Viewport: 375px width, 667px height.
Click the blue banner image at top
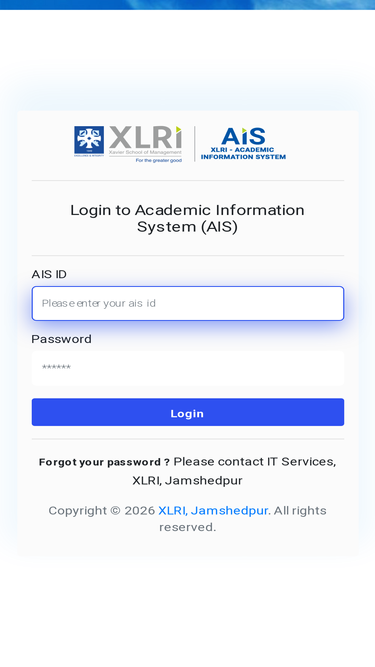coord(188,5)
